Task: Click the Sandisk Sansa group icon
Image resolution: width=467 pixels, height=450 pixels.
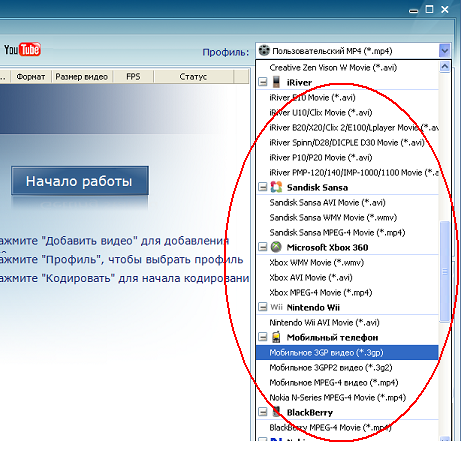Action: pos(276,187)
